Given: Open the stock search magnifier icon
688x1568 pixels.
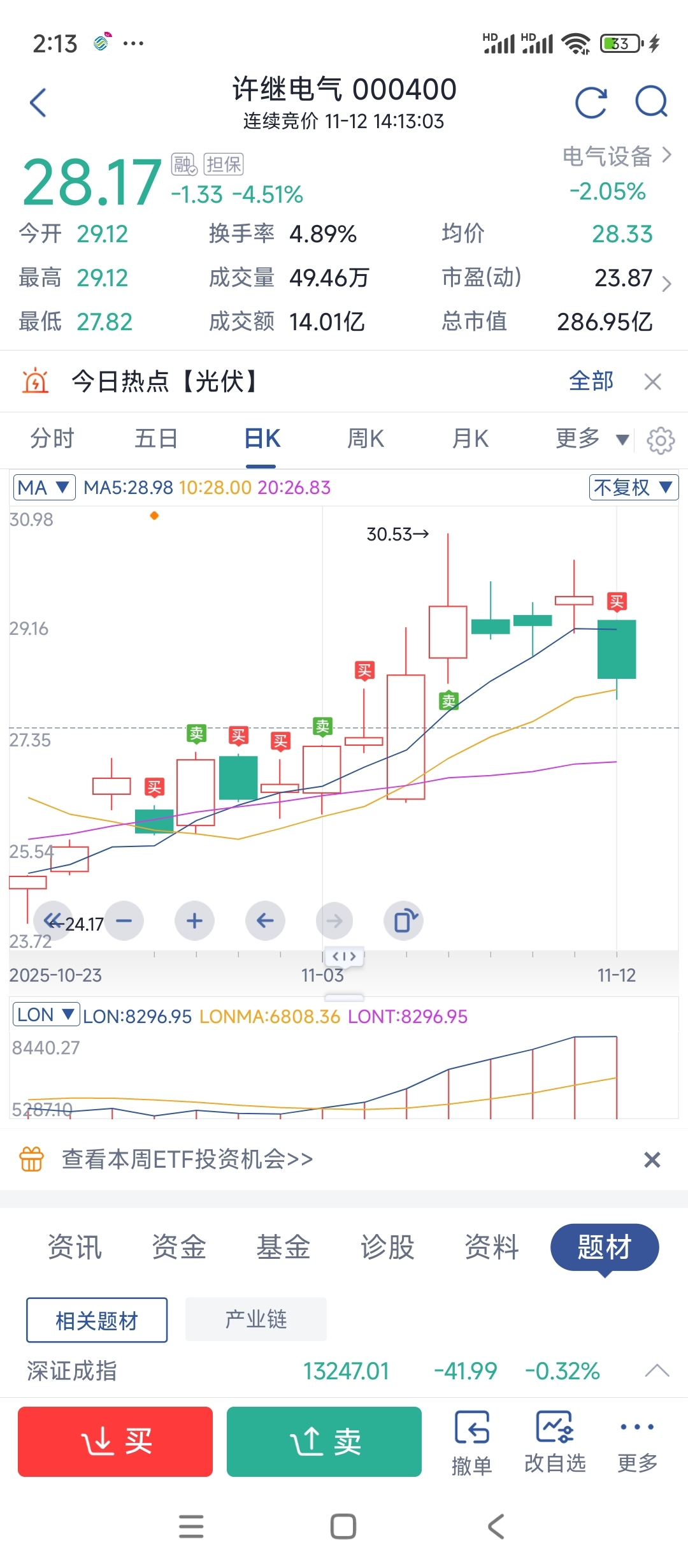Looking at the screenshot, I should tap(651, 102).
